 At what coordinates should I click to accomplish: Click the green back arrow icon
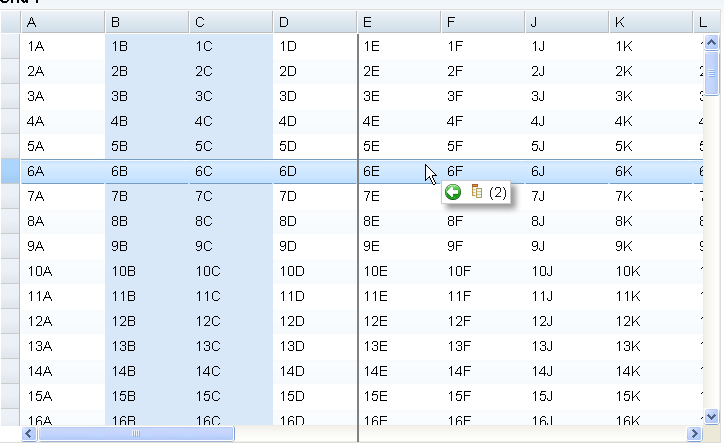(x=453, y=191)
